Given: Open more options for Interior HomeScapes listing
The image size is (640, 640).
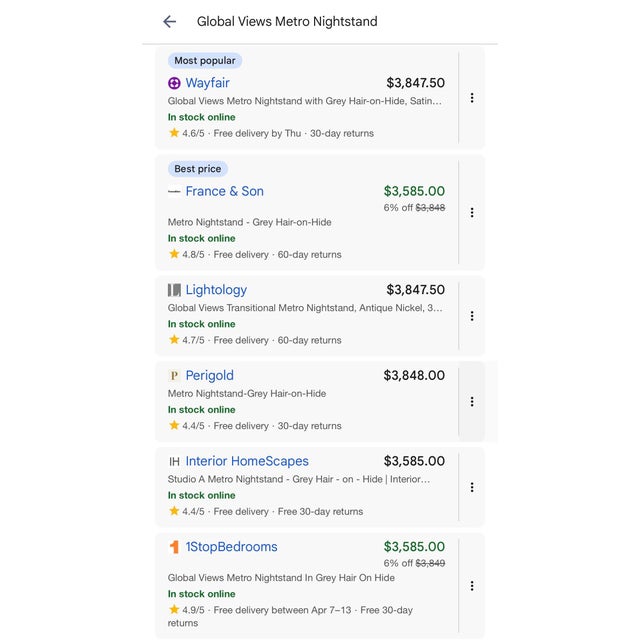Looking at the screenshot, I should (472, 487).
